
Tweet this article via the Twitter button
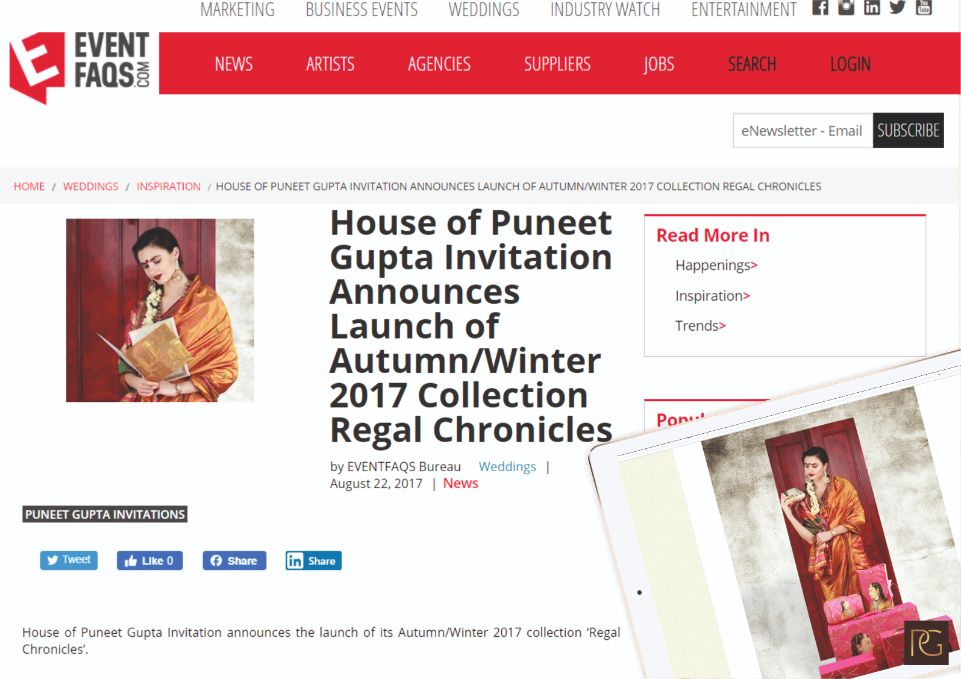(x=69, y=560)
